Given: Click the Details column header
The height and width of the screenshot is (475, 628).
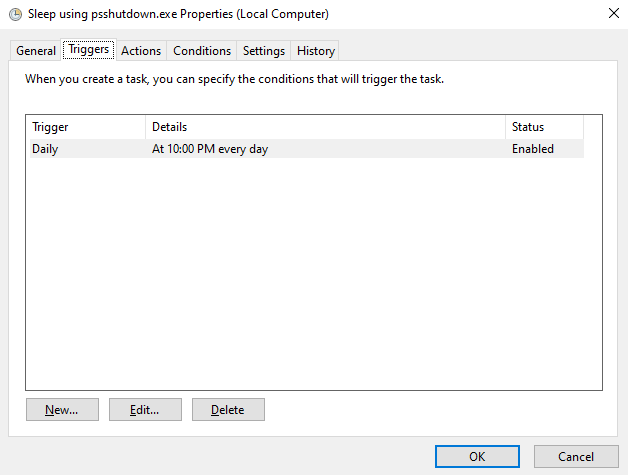Looking at the screenshot, I should click(x=325, y=127).
